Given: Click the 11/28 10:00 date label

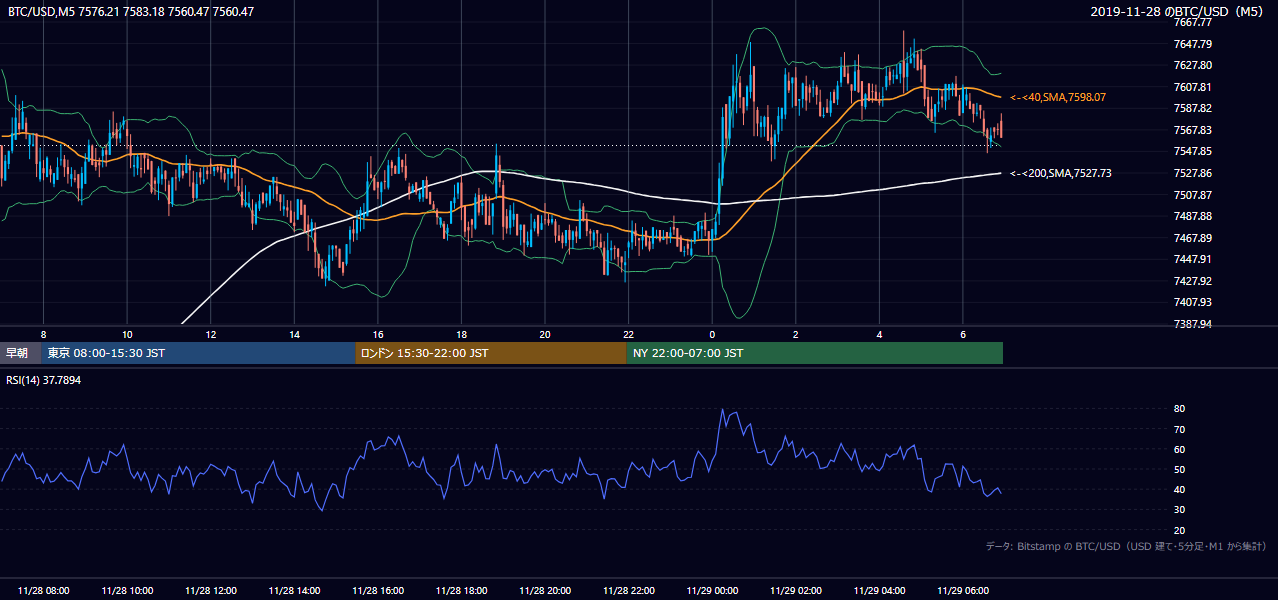Looking at the screenshot, I should [x=127, y=591].
